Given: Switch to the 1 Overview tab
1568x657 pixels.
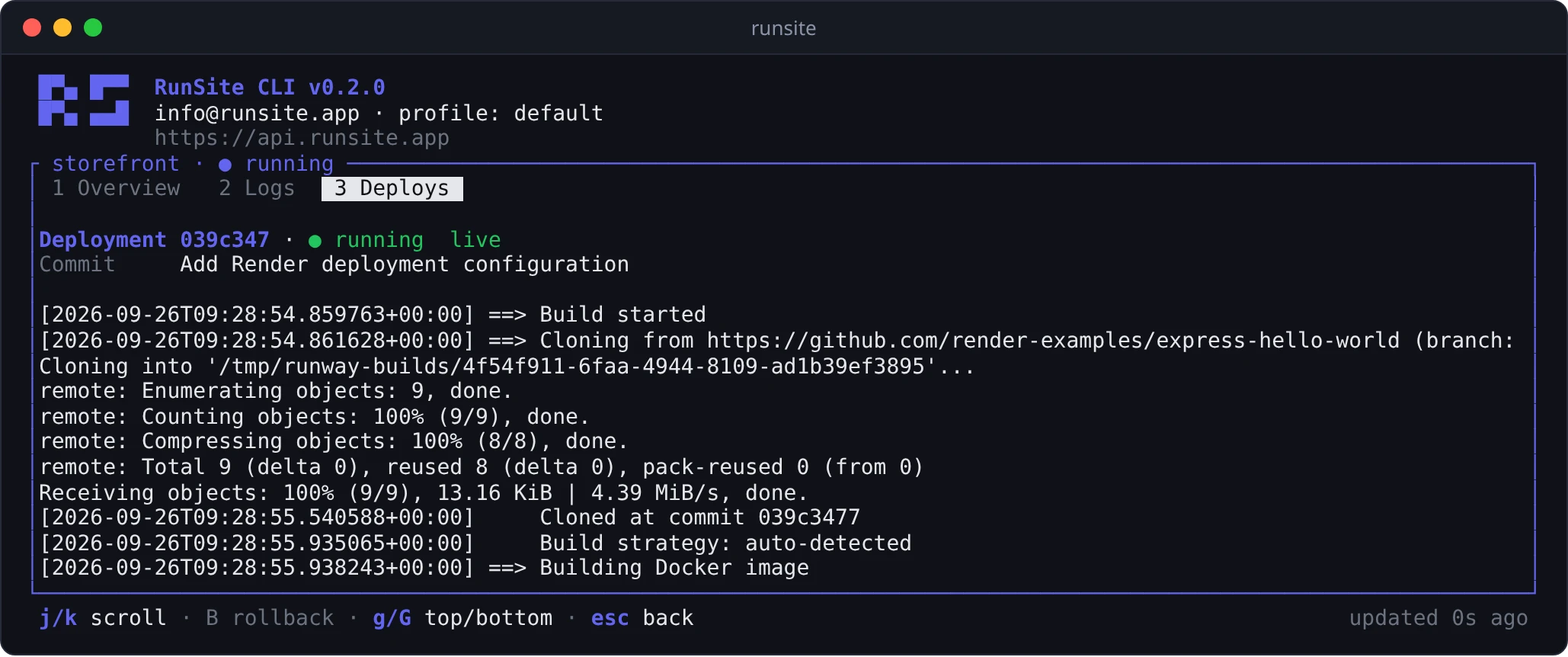Looking at the screenshot, I should tap(116, 188).
